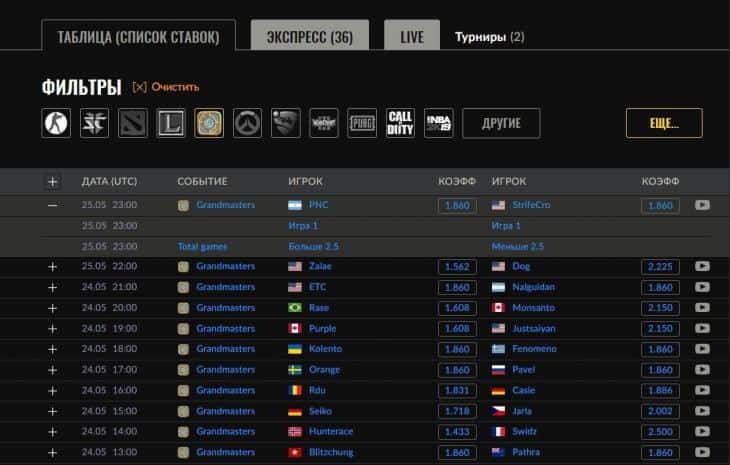
Task: Select the StarCraft game filter icon
Action: pyautogui.click(x=95, y=123)
